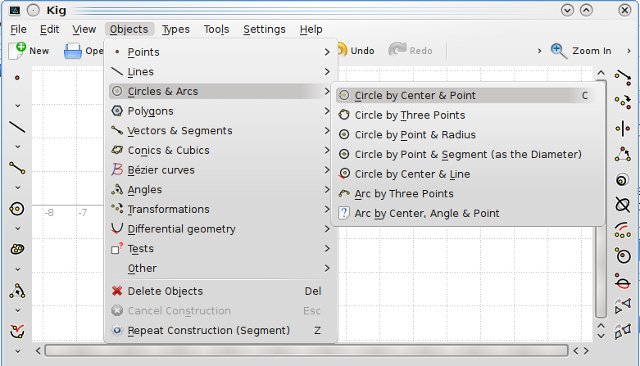The image size is (640, 366).
Task: Select the mirror over line tool
Action: coord(623,129)
